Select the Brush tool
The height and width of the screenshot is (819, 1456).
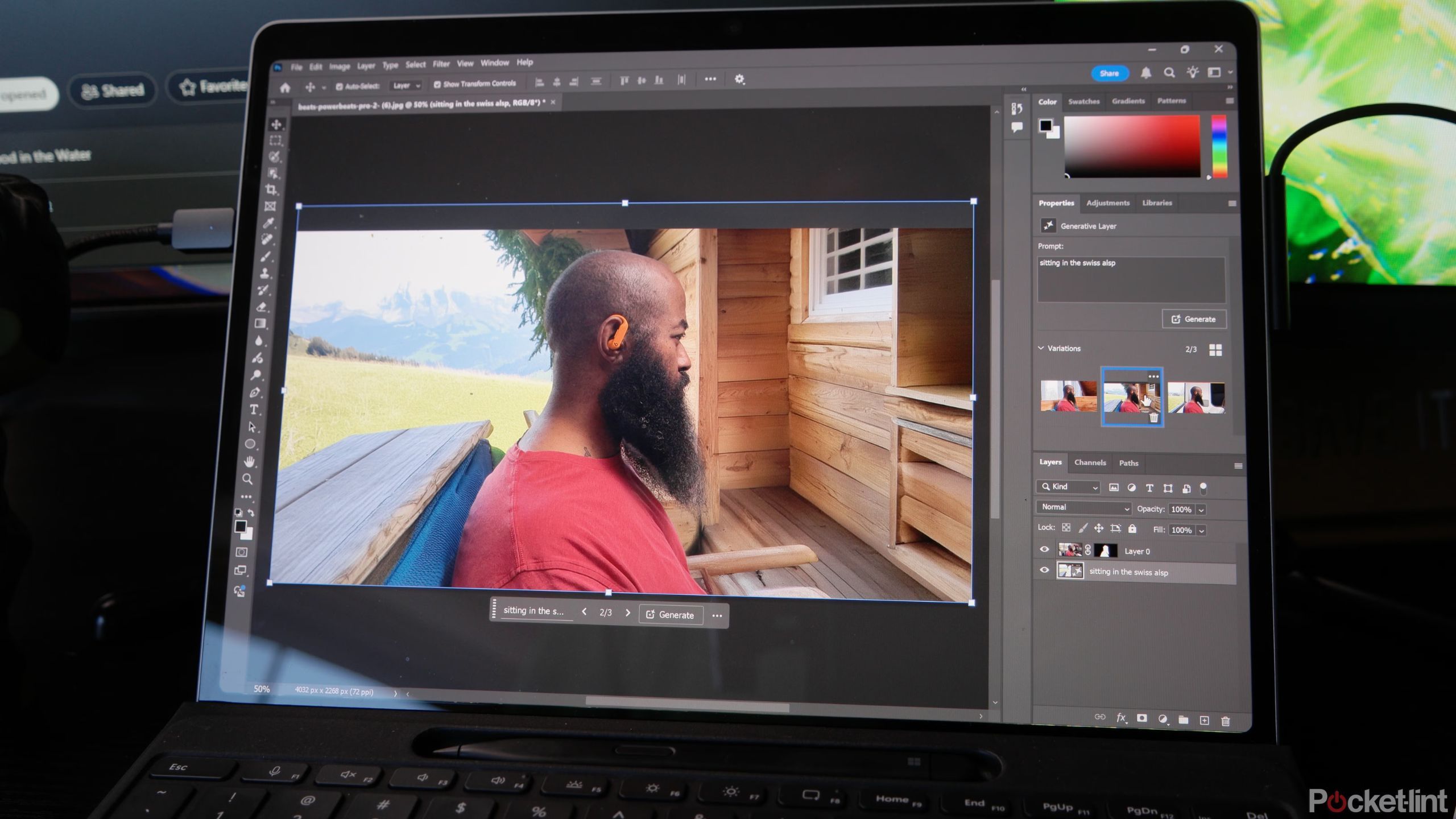(266, 257)
